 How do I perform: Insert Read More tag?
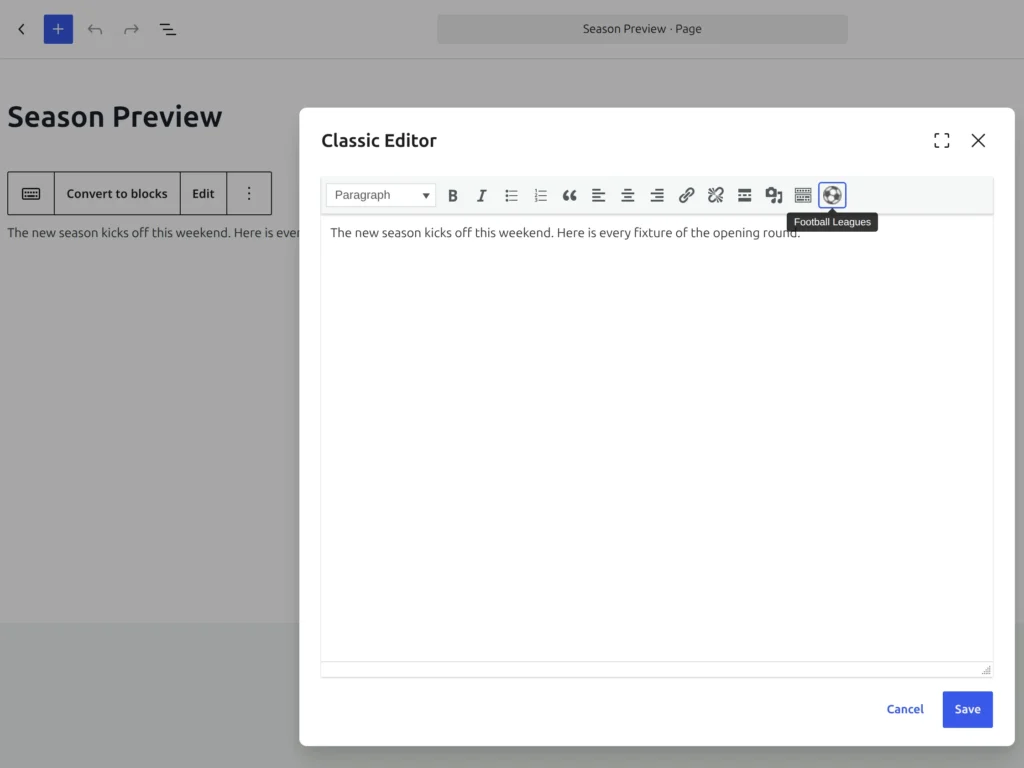point(744,195)
